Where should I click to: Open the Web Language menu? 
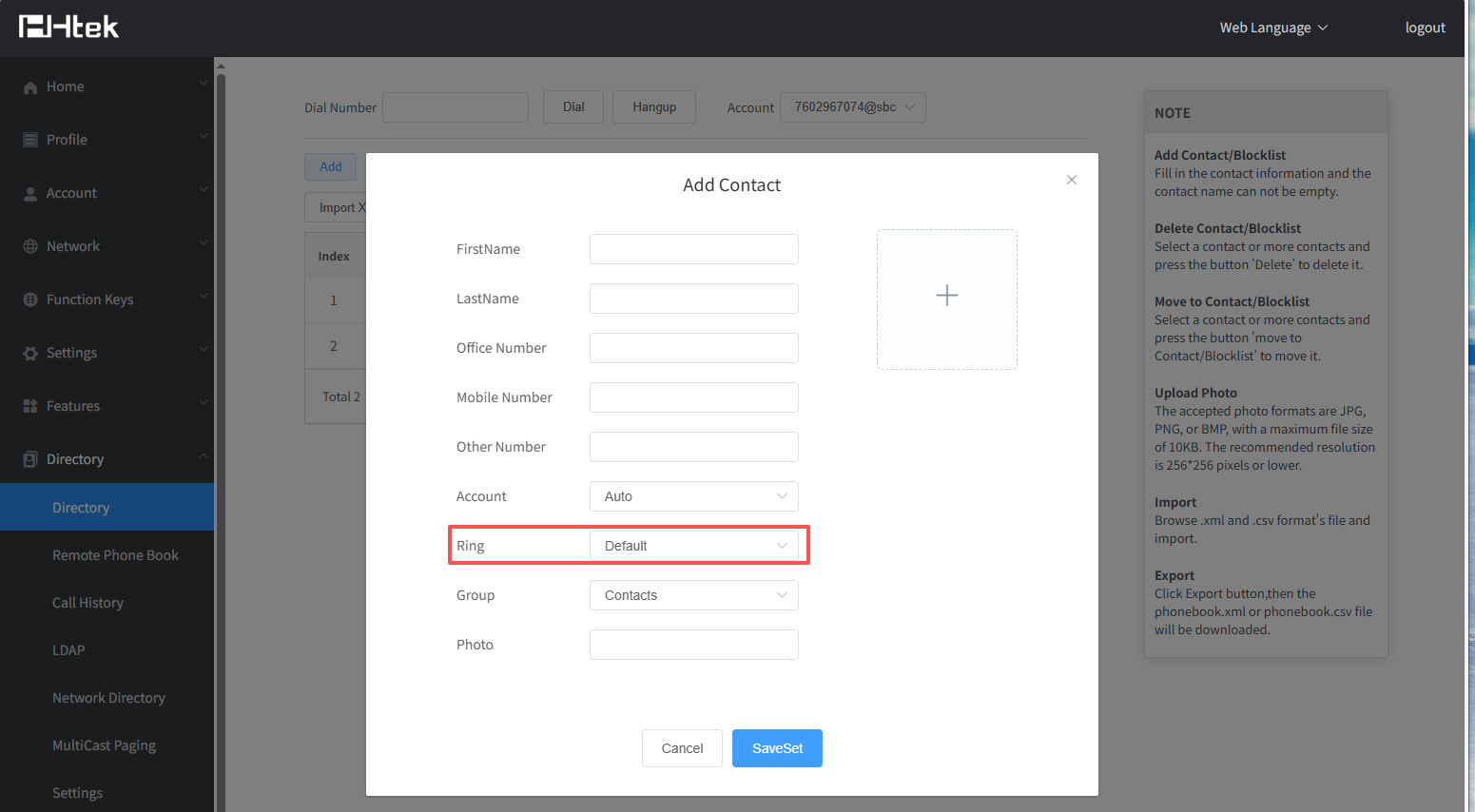coord(1272,28)
